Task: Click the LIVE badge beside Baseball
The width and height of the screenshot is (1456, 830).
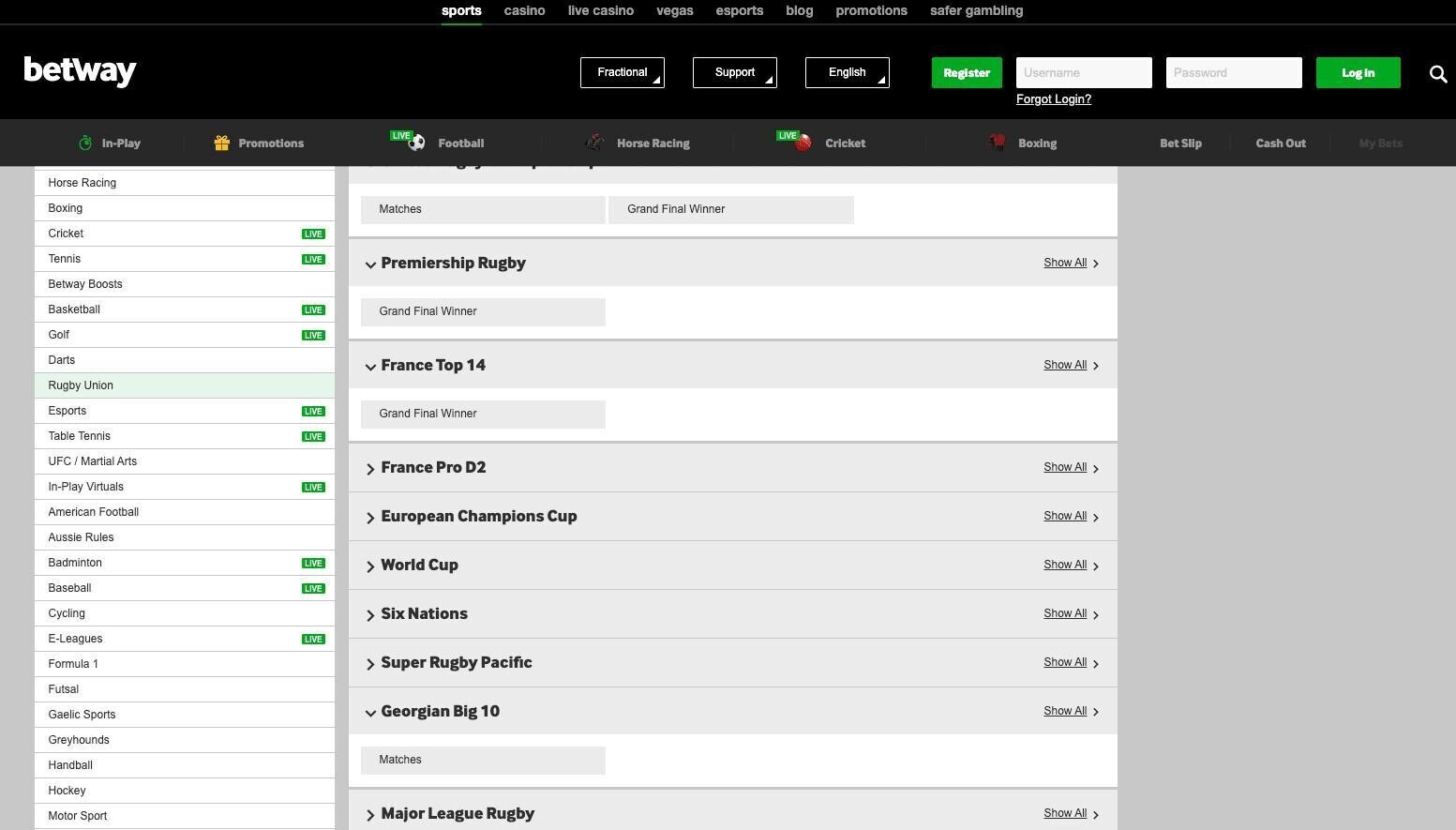Action: (313, 589)
